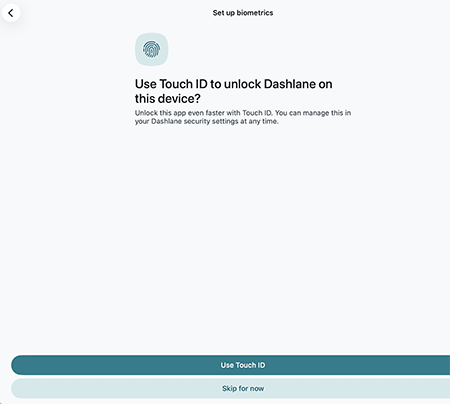Choose Skip for now
450x404 pixels.
(231, 388)
